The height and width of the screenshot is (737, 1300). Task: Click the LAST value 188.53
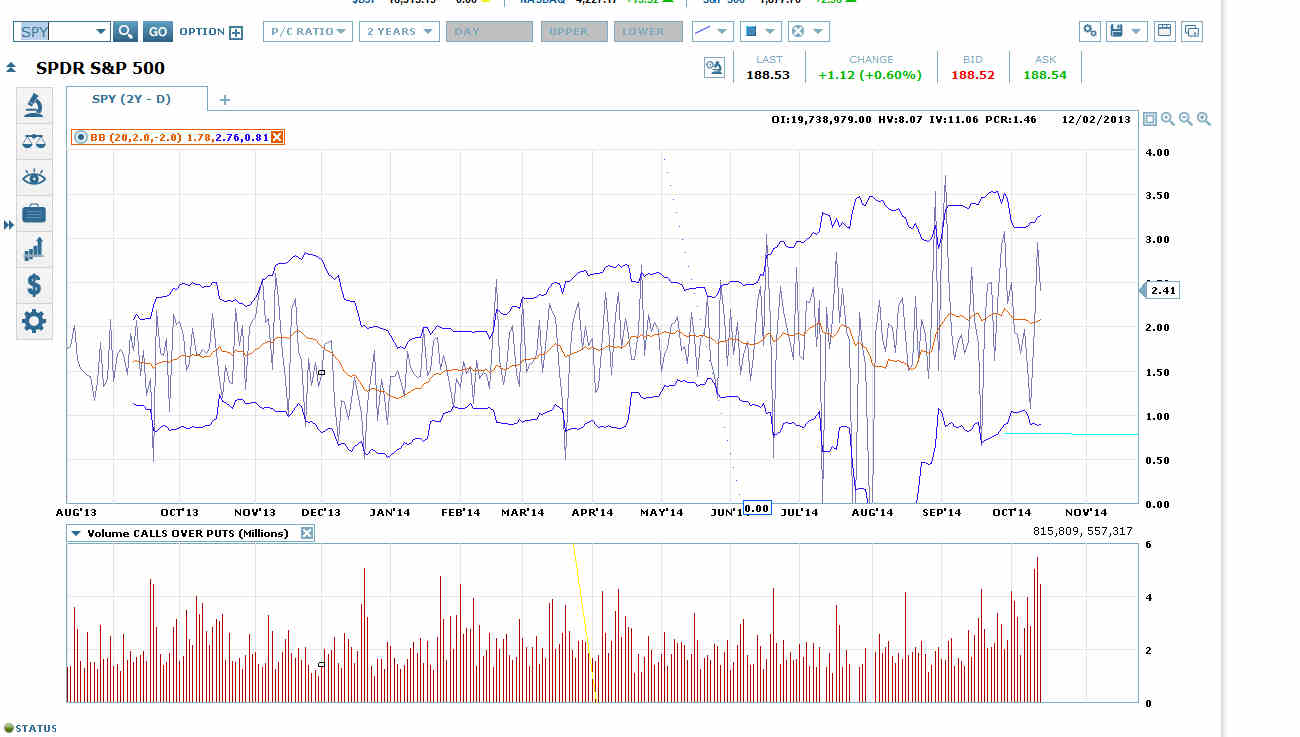coord(768,75)
